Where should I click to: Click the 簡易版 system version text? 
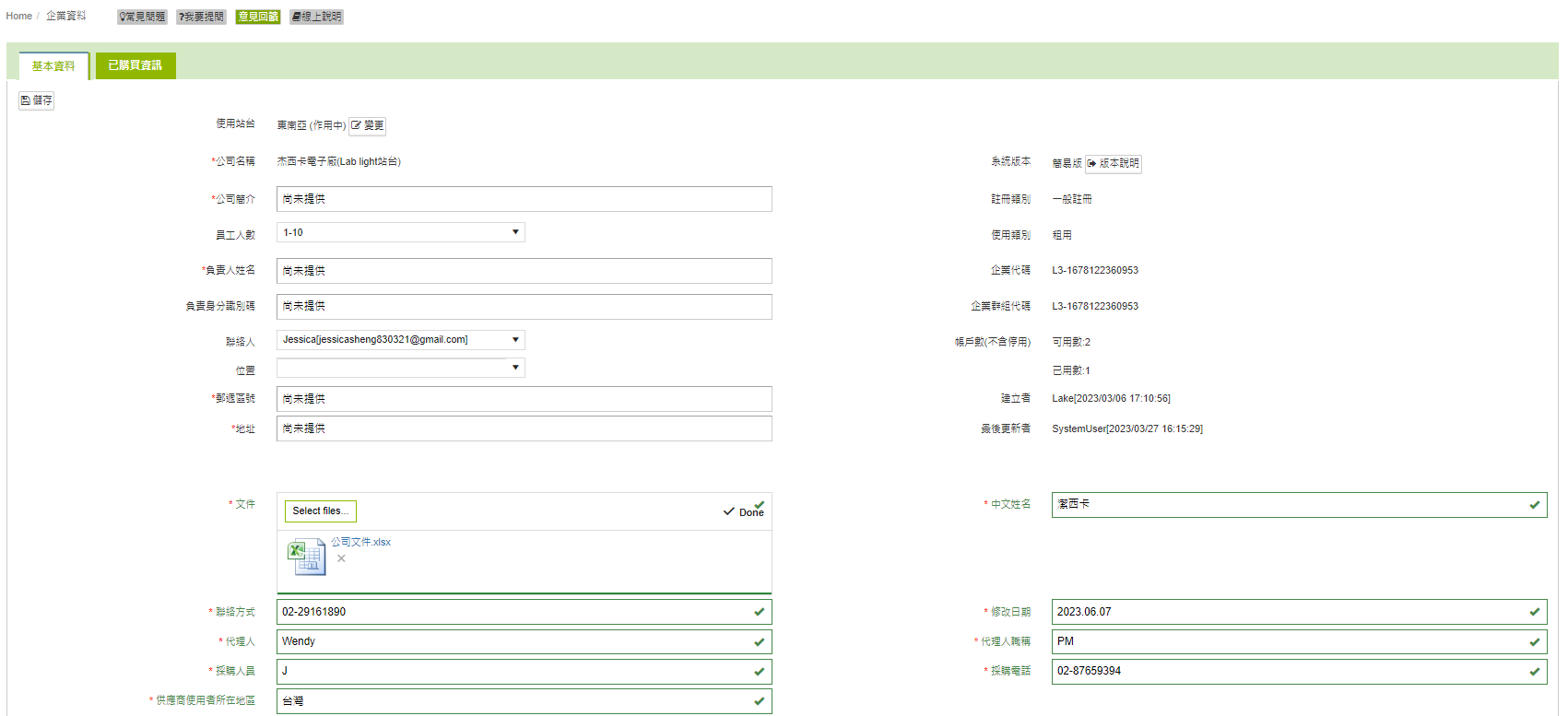[1067, 163]
